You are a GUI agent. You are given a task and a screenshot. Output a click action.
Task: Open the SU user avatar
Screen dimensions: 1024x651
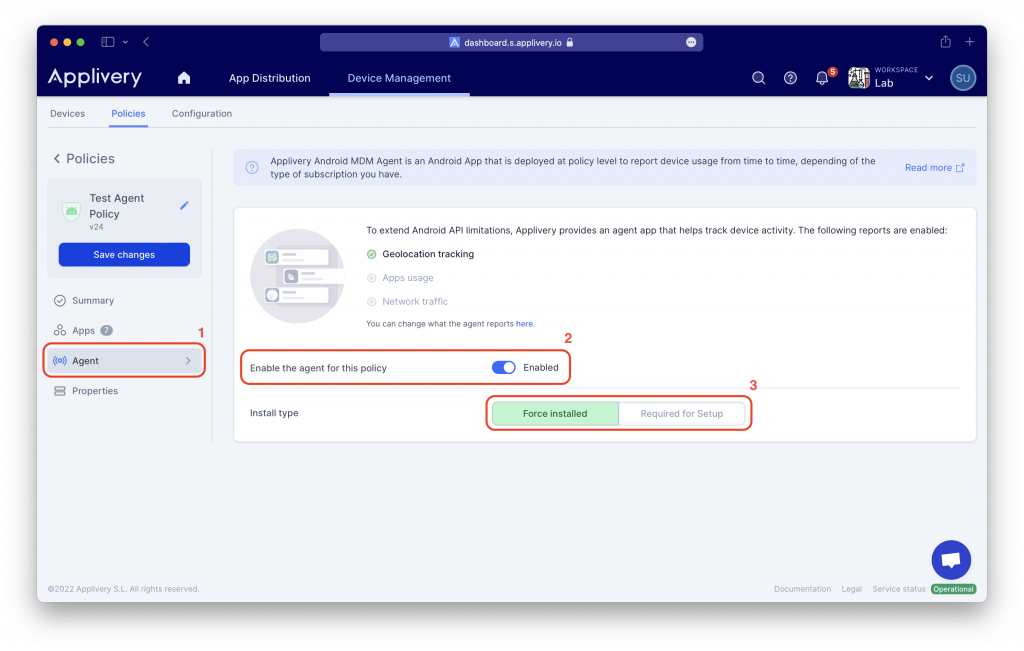(x=963, y=78)
